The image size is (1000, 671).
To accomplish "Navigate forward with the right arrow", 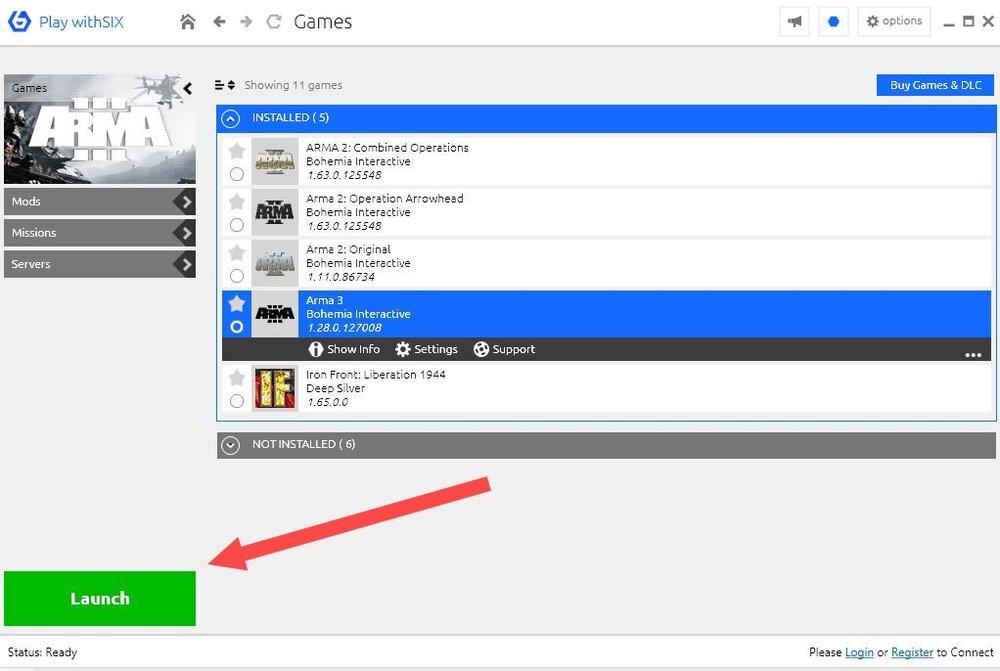I will (x=246, y=22).
